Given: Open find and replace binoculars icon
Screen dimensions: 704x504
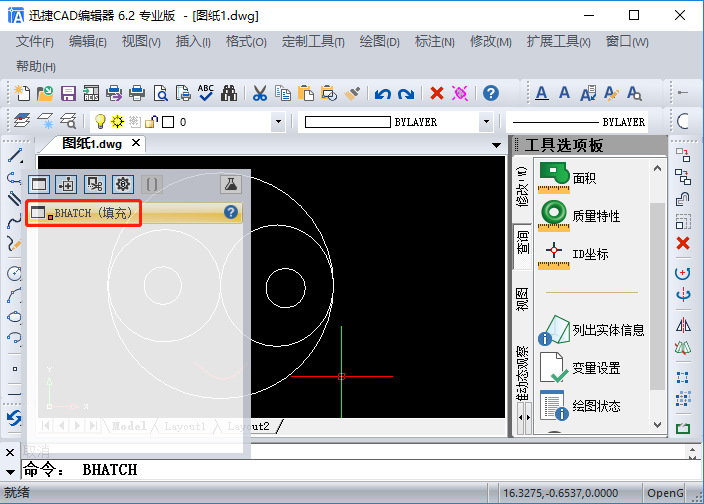Looking at the screenshot, I should coord(229,93).
